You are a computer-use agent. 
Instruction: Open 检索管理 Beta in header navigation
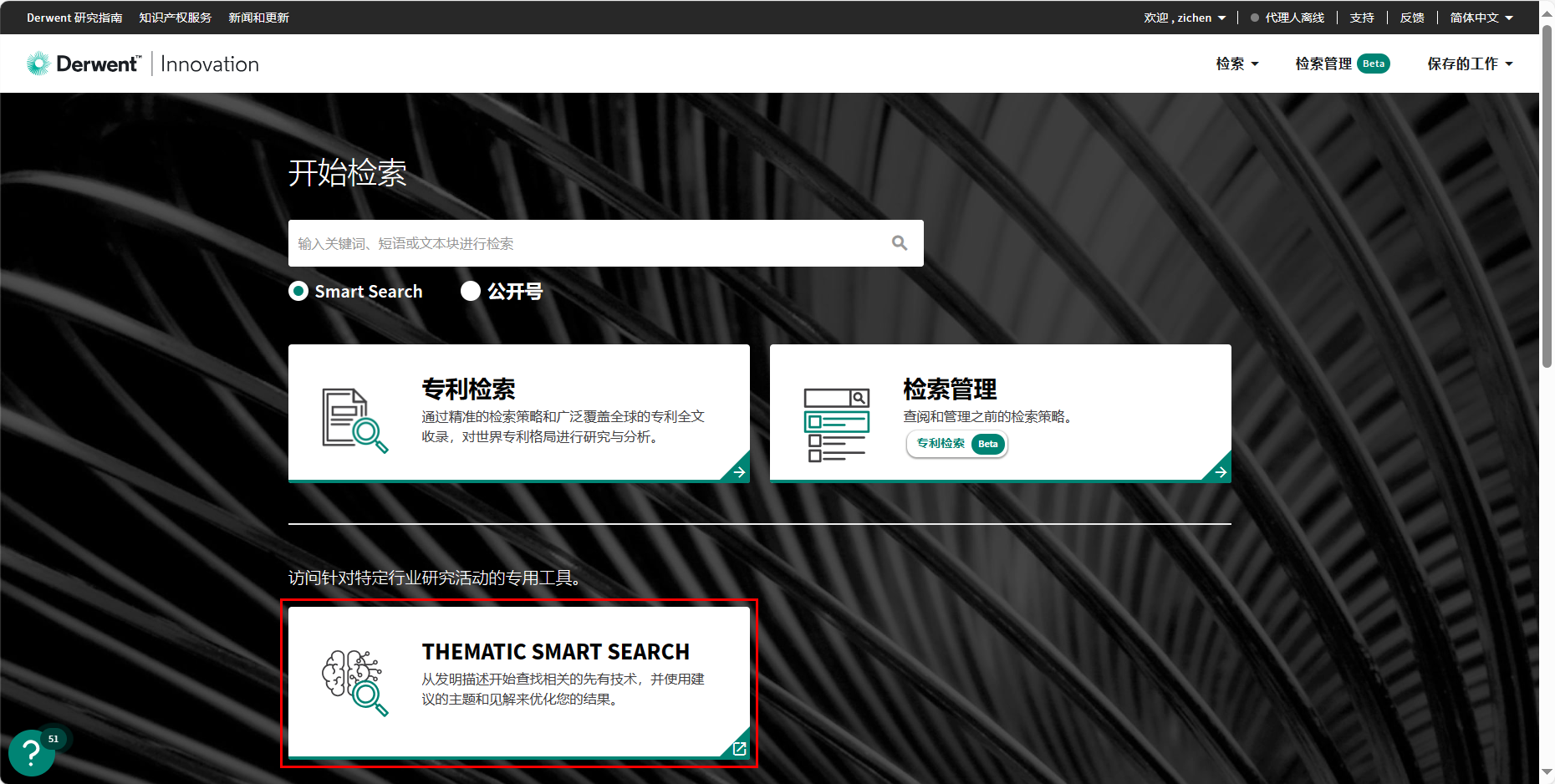1343,64
